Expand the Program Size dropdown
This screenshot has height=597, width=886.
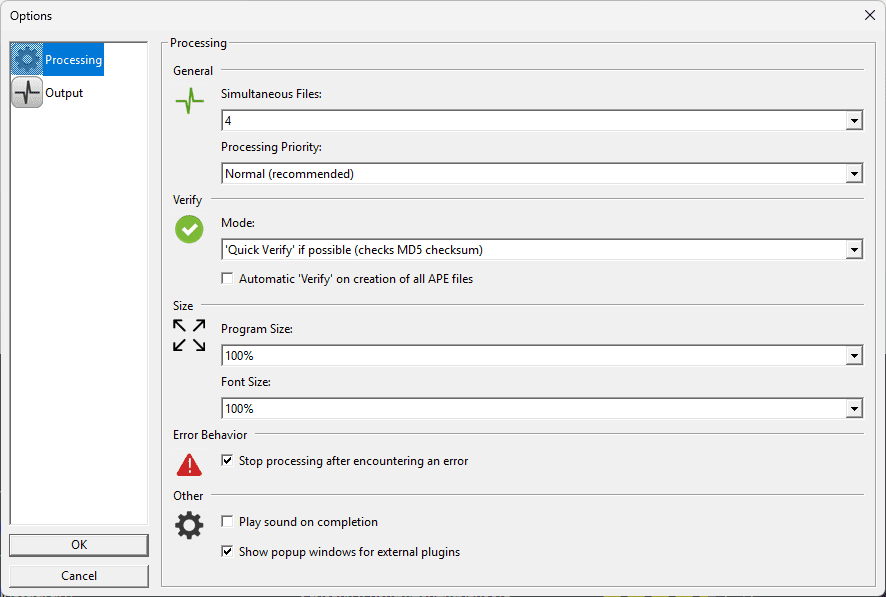pos(854,355)
